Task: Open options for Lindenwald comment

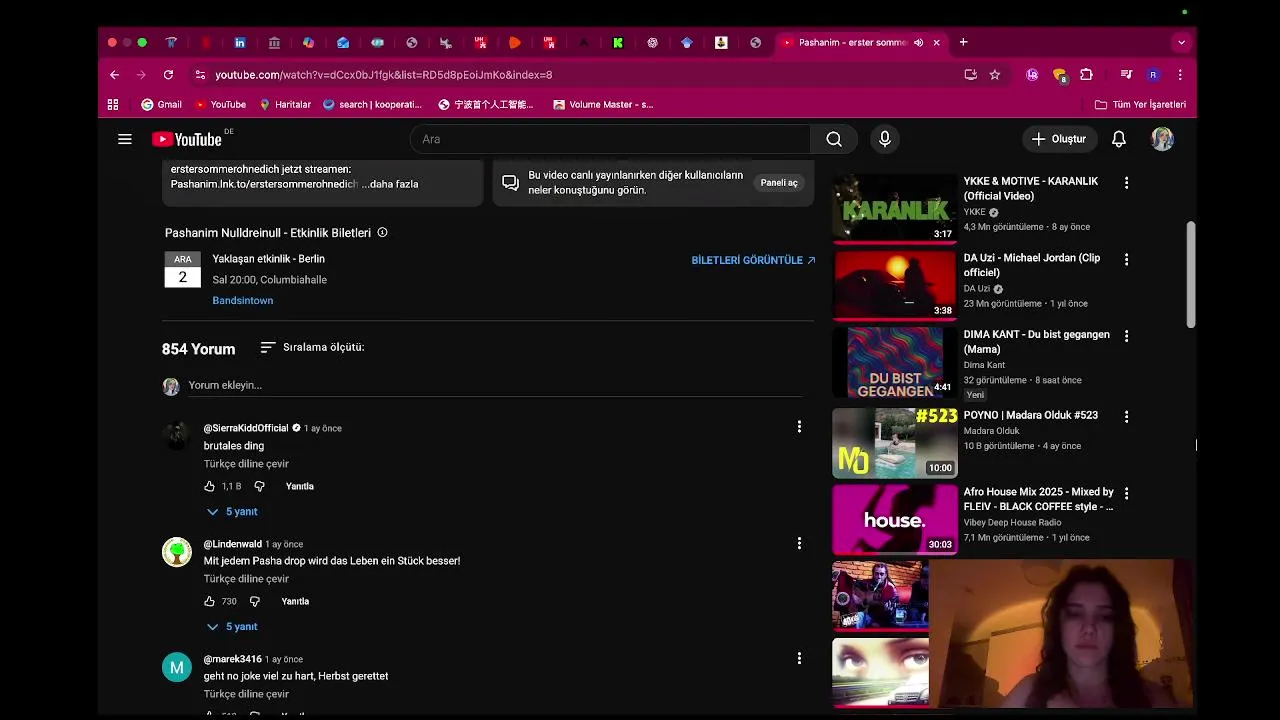Action: [799, 543]
